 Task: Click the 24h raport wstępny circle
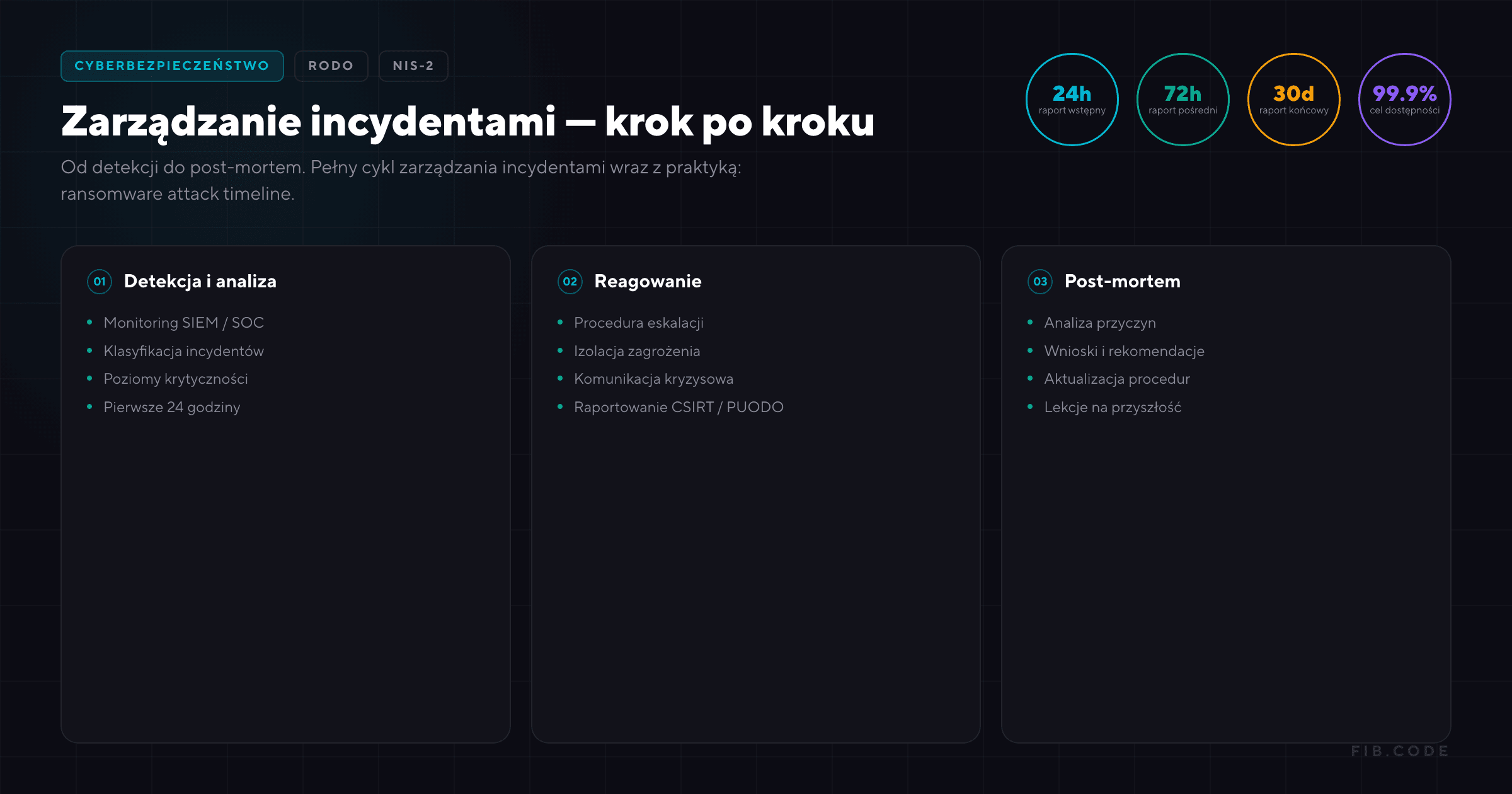click(1072, 100)
